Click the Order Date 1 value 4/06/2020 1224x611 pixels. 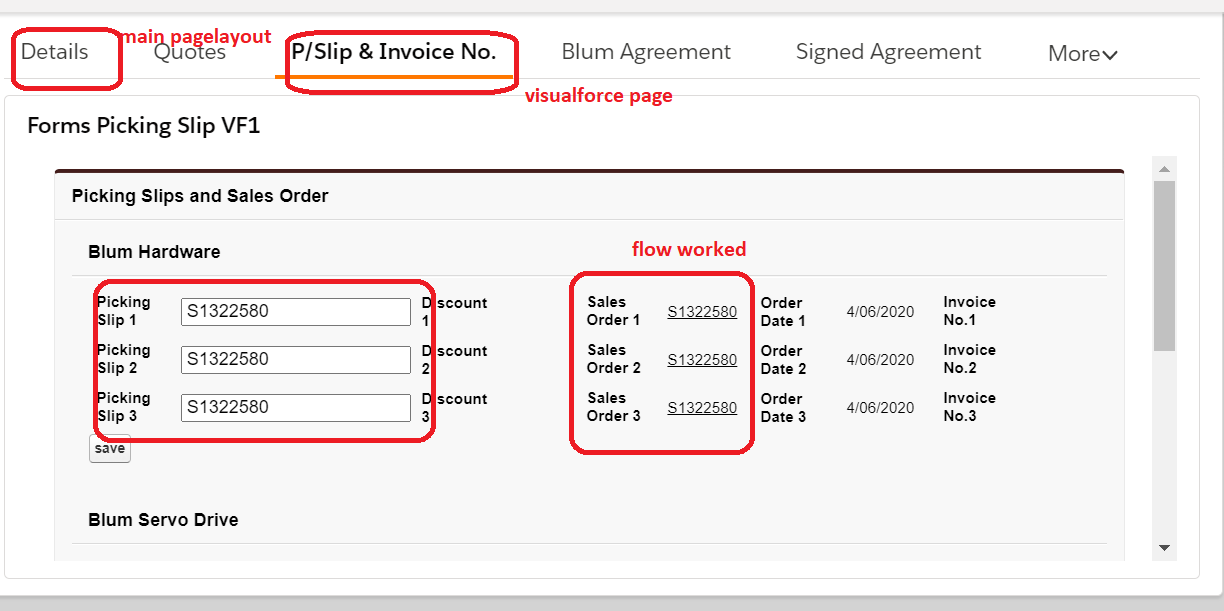[880, 312]
